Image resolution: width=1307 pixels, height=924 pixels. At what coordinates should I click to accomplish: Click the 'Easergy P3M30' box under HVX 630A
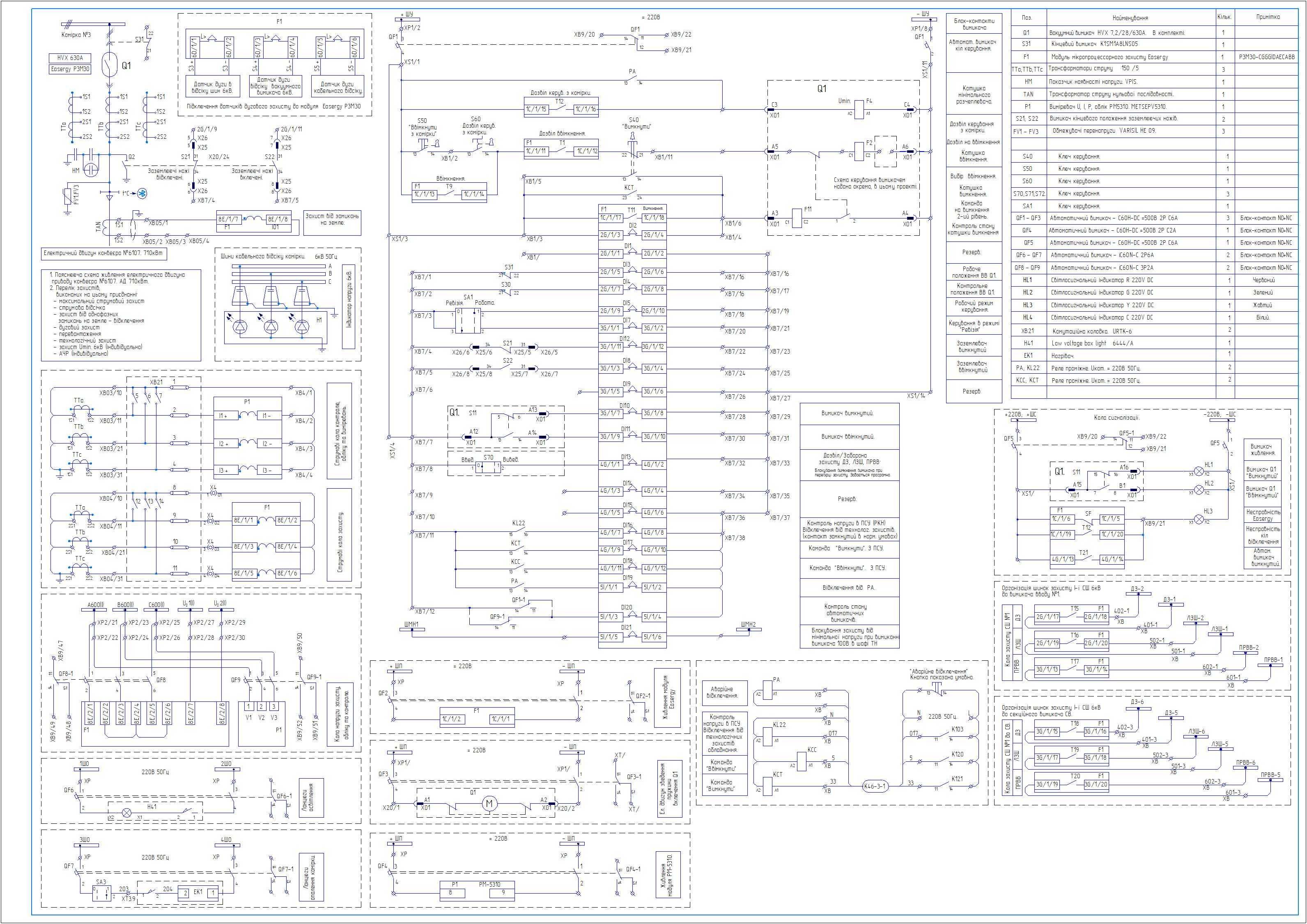click(x=70, y=69)
